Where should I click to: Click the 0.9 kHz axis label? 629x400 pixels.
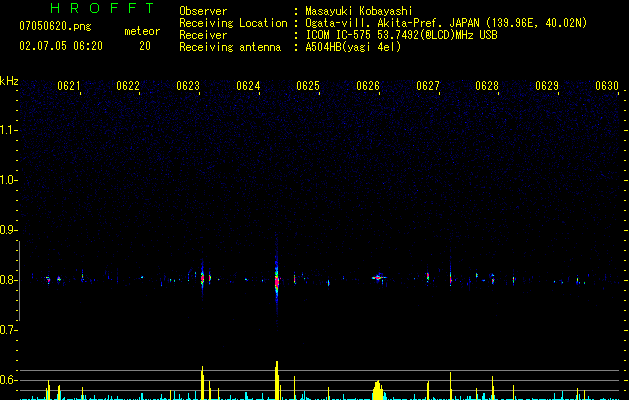(x=8, y=230)
